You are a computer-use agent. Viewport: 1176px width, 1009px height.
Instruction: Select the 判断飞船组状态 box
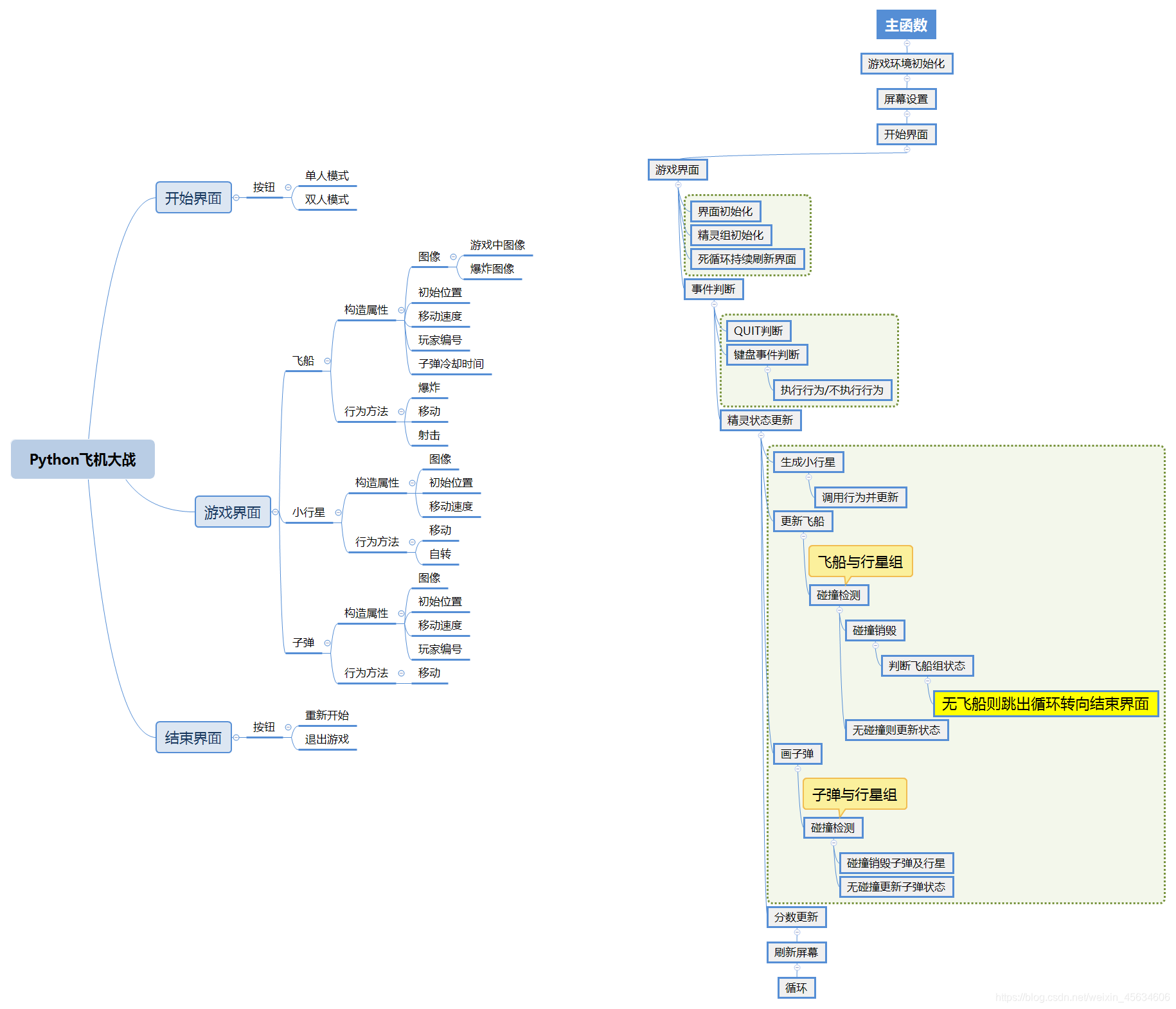click(x=927, y=666)
